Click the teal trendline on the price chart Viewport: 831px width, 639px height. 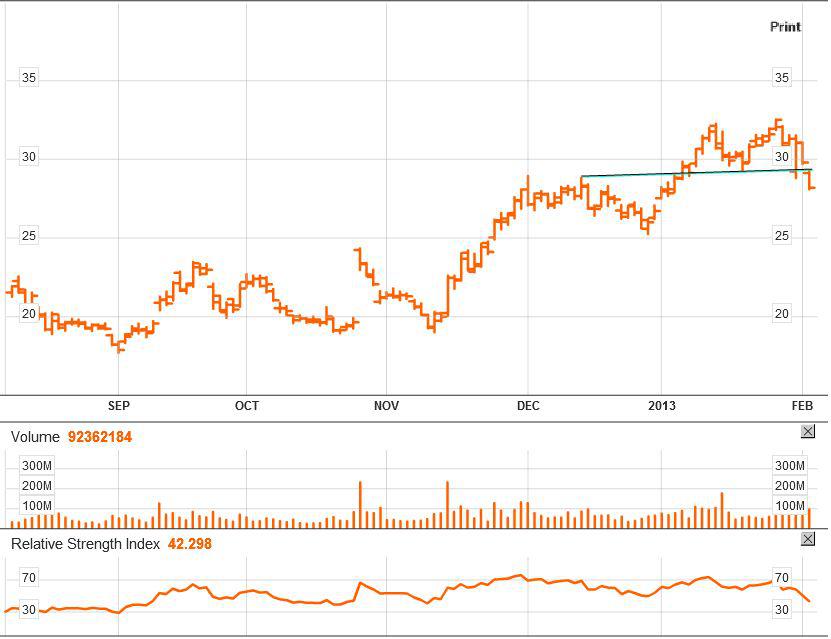696,173
